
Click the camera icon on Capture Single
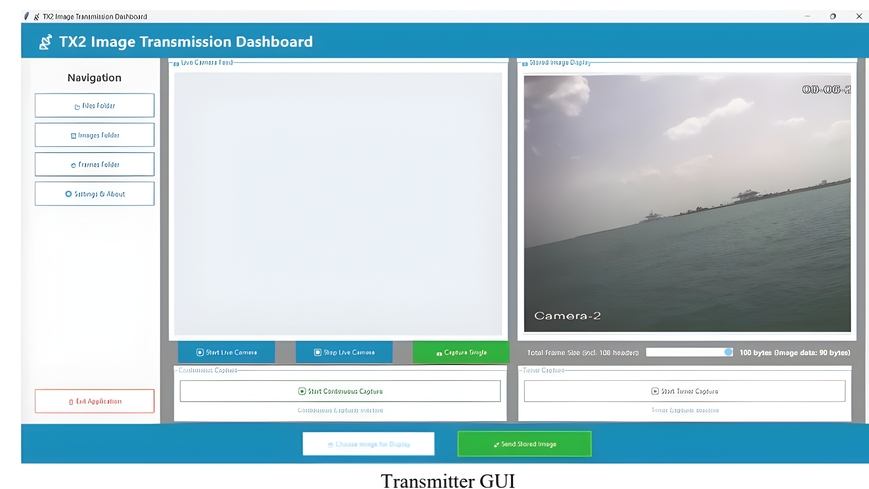pyautogui.click(x=439, y=353)
